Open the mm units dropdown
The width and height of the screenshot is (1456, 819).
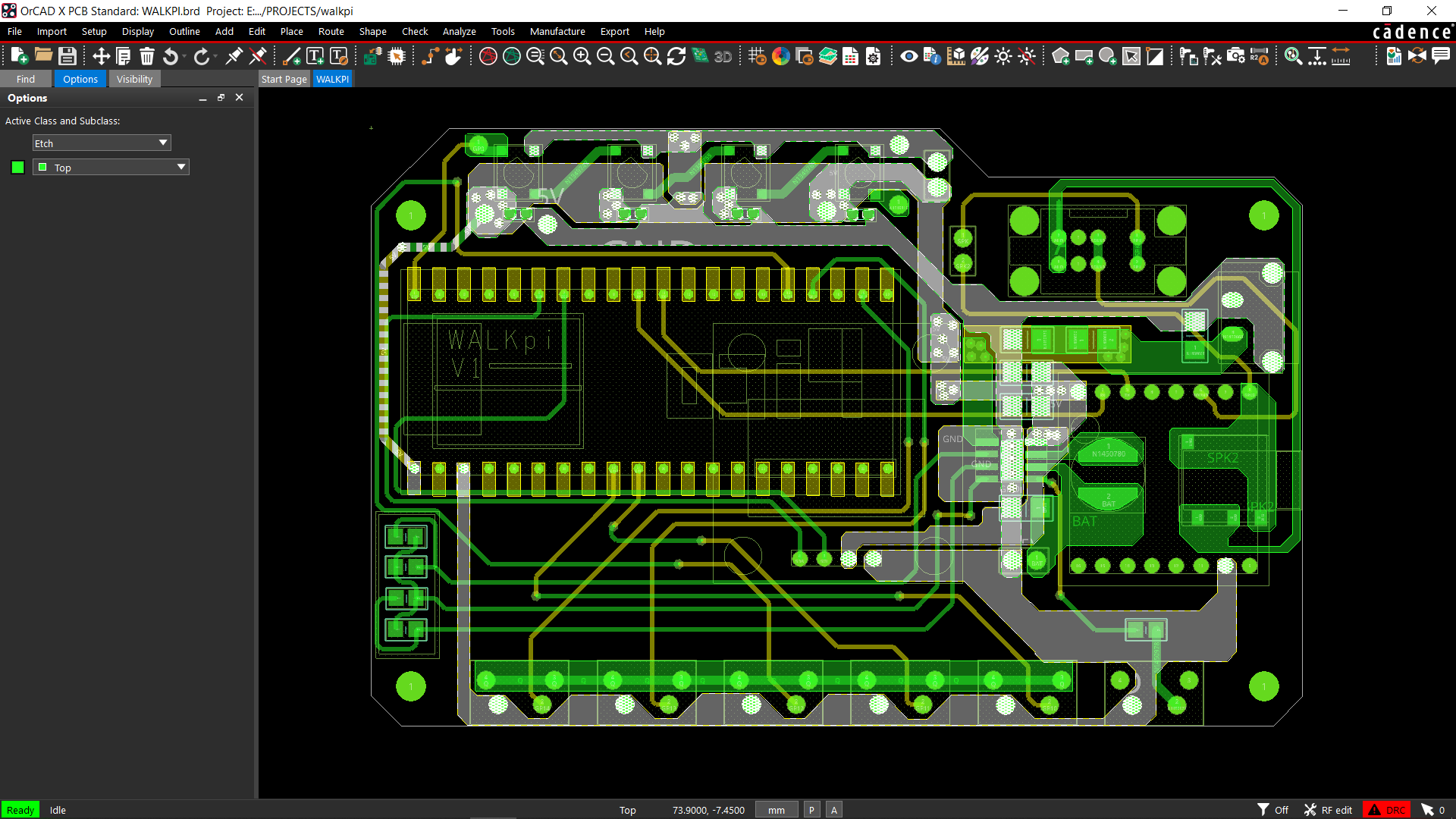coord(776,809)
